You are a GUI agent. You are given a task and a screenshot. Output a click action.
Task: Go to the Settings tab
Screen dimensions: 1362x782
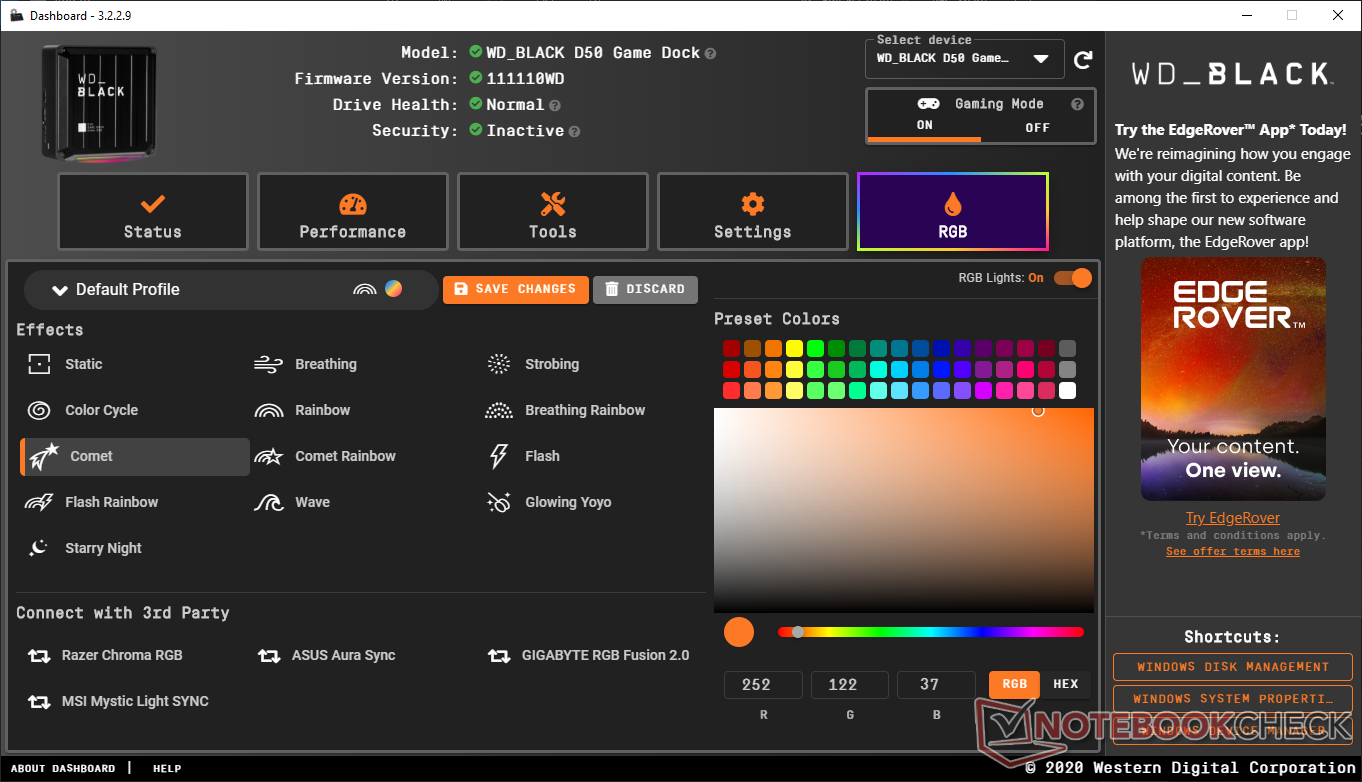(752, 211)
